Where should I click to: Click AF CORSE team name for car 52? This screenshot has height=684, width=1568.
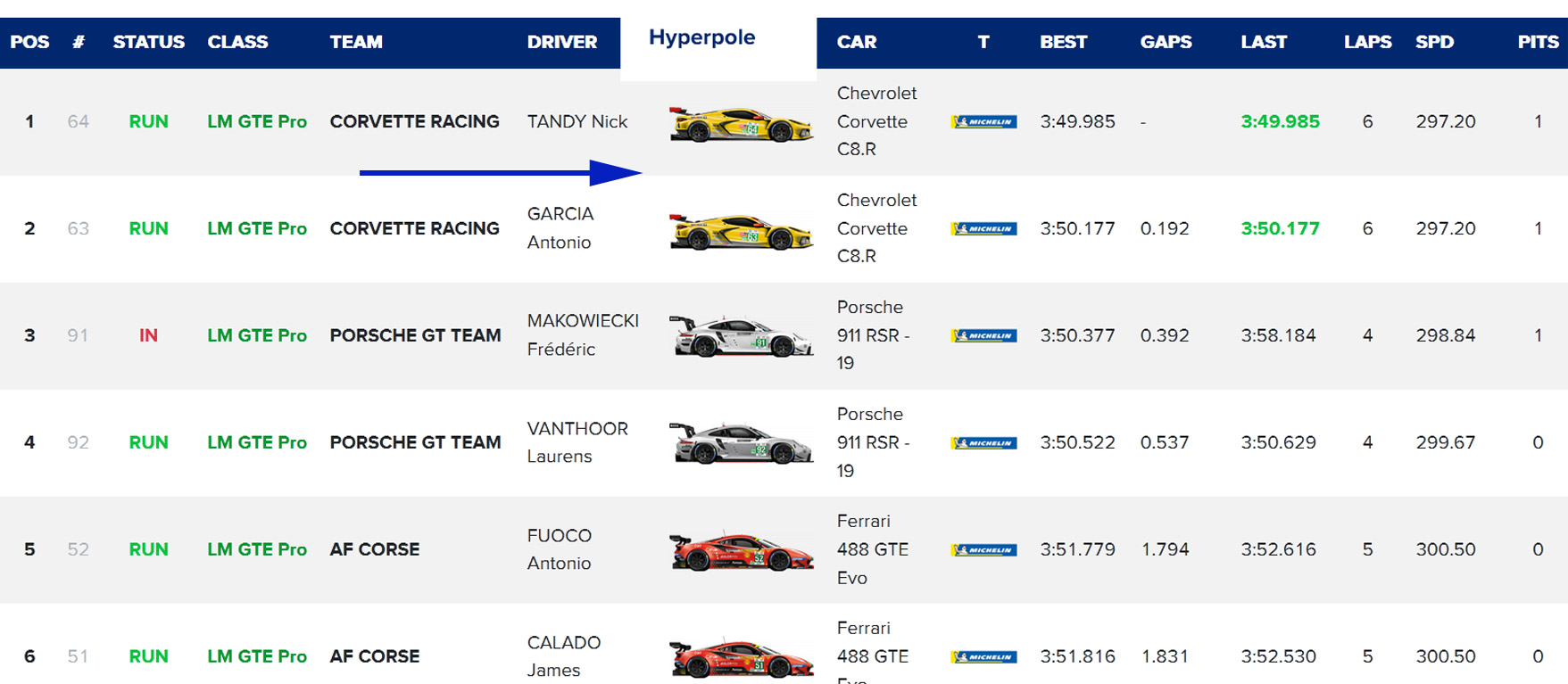coord(374,549)
